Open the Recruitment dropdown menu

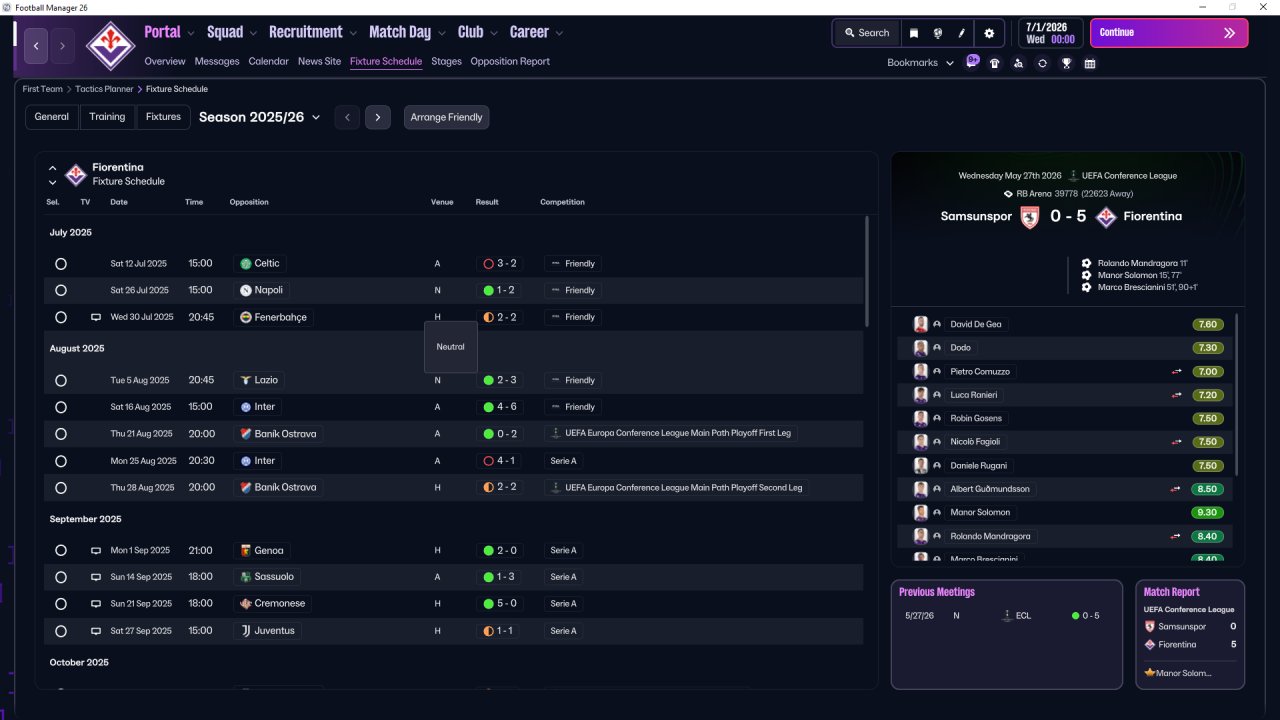click(x=313, y=32)
